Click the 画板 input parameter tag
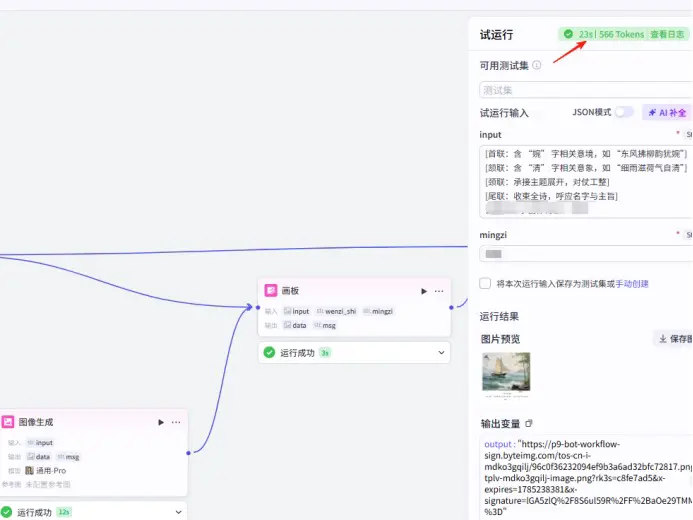 [297, 311]
